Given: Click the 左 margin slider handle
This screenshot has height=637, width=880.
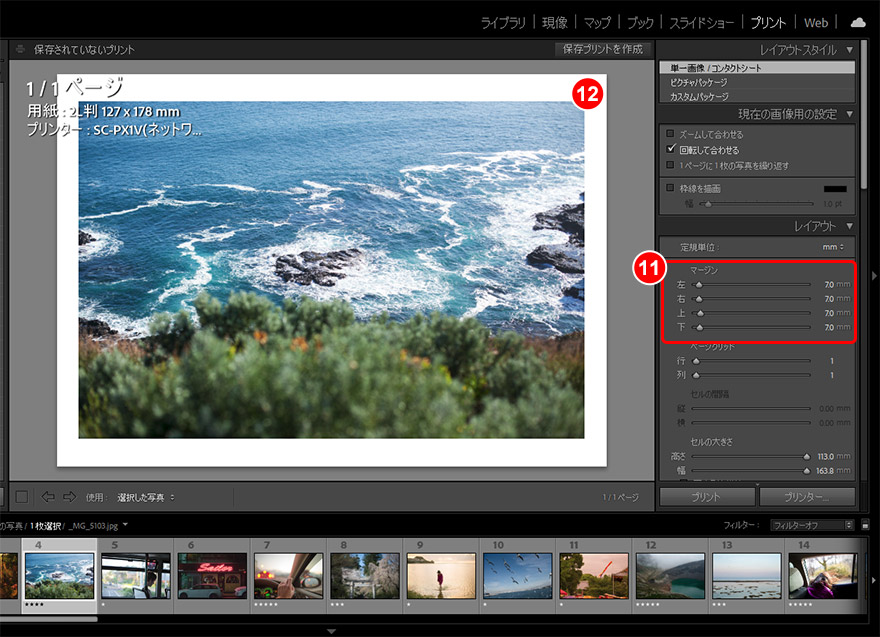Looking at the screenshot, I should pos(699,285).
